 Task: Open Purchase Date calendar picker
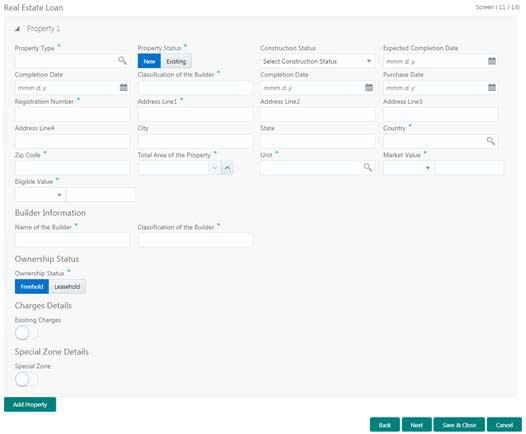(x=491, y=88)
